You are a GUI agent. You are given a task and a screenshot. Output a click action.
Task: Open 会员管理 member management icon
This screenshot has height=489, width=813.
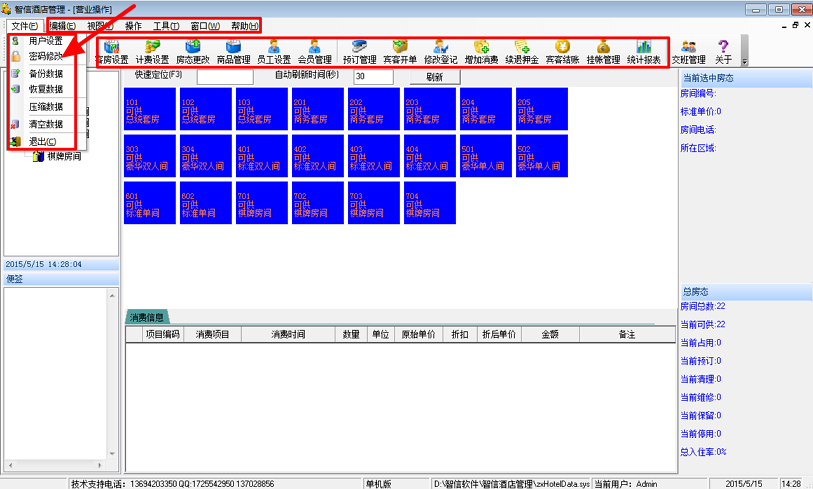315,52
